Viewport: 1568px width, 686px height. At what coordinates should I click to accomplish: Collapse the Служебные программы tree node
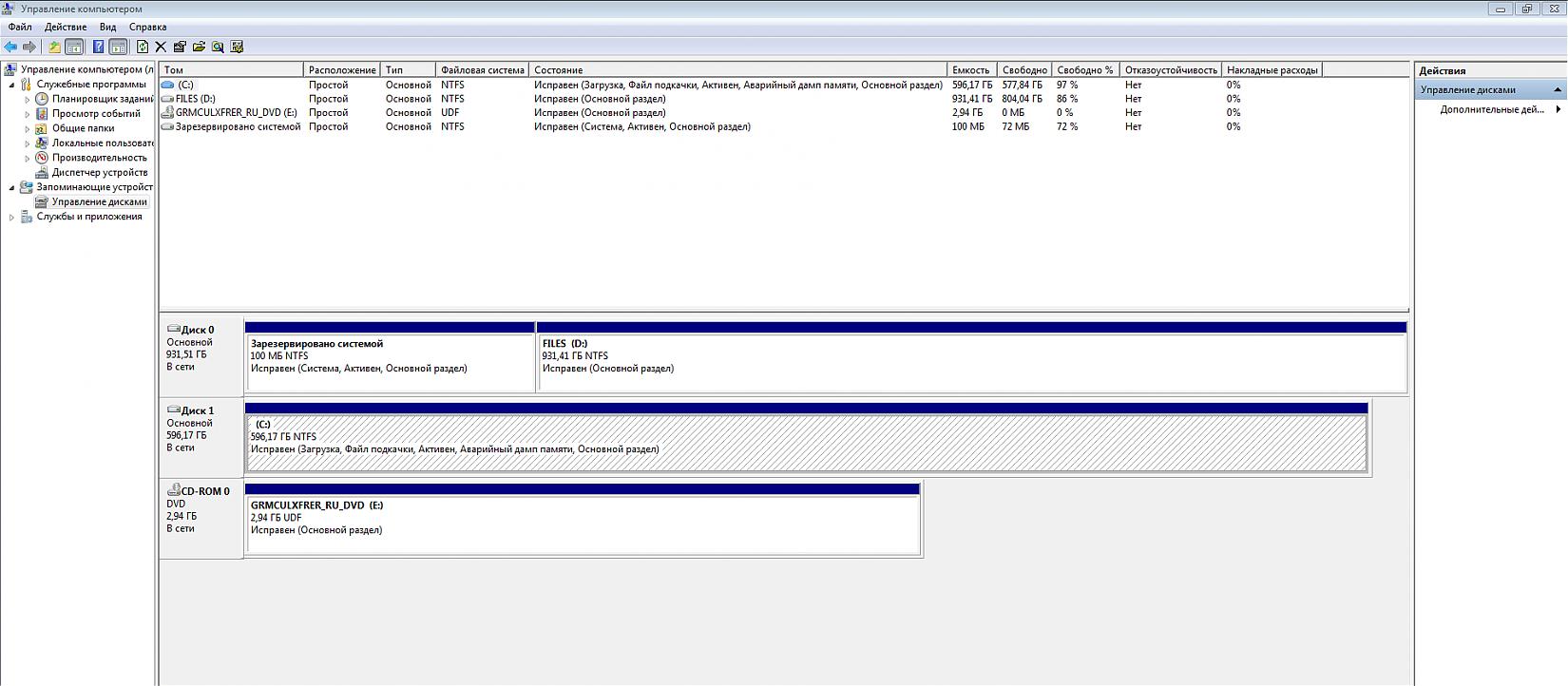12,85
